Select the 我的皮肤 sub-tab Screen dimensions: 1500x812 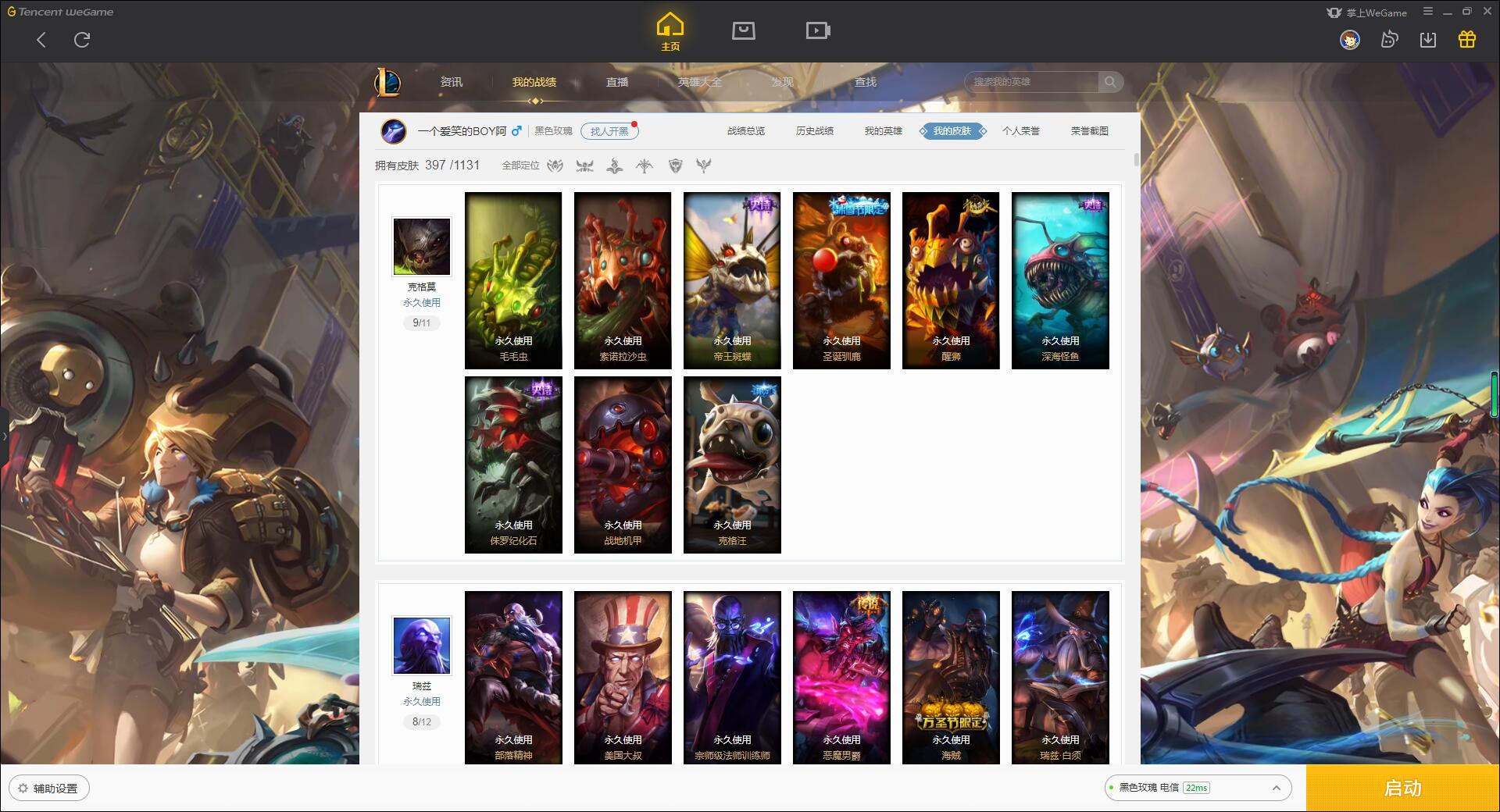click(952, 131)
